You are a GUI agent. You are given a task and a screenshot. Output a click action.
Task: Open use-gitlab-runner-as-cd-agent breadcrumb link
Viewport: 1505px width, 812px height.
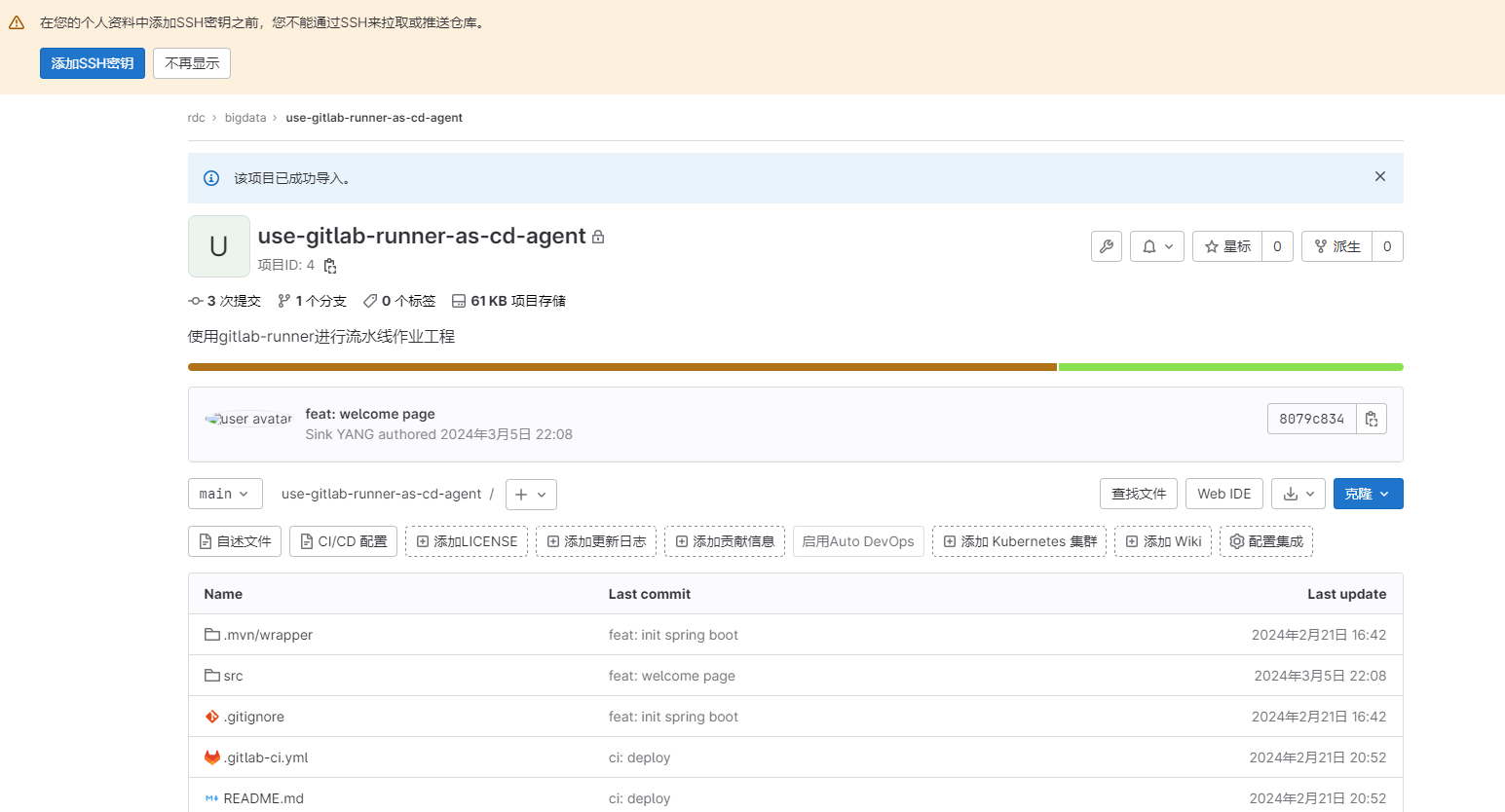click(x=374, y=118)
